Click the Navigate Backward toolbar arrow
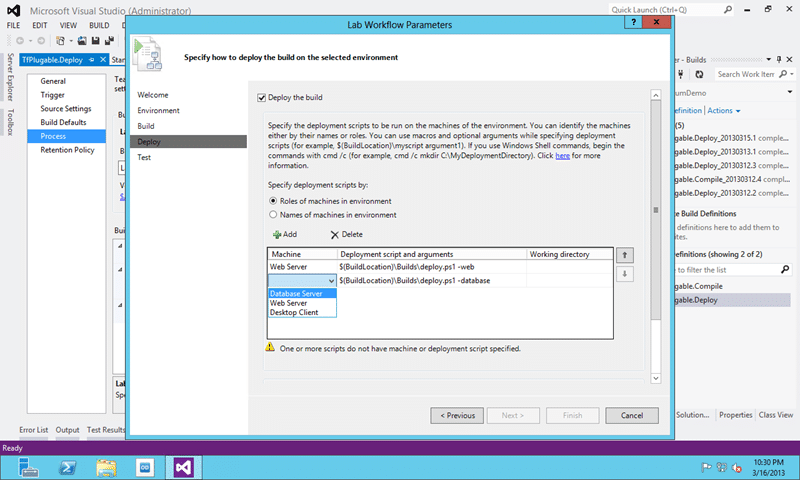The width and height of the screenshot is (800, 480). point(20,41)
